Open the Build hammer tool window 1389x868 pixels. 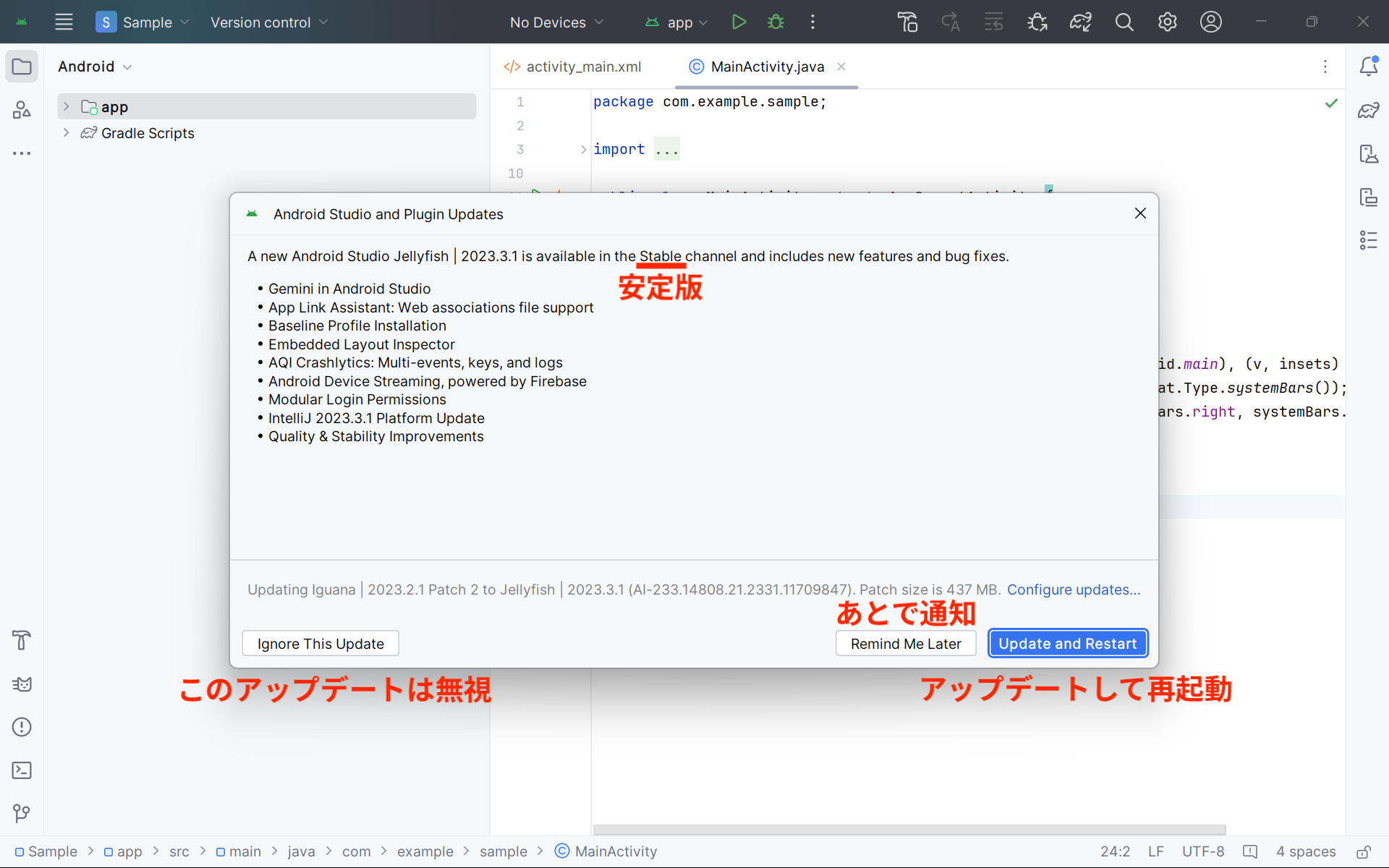[x=22, y=640]
